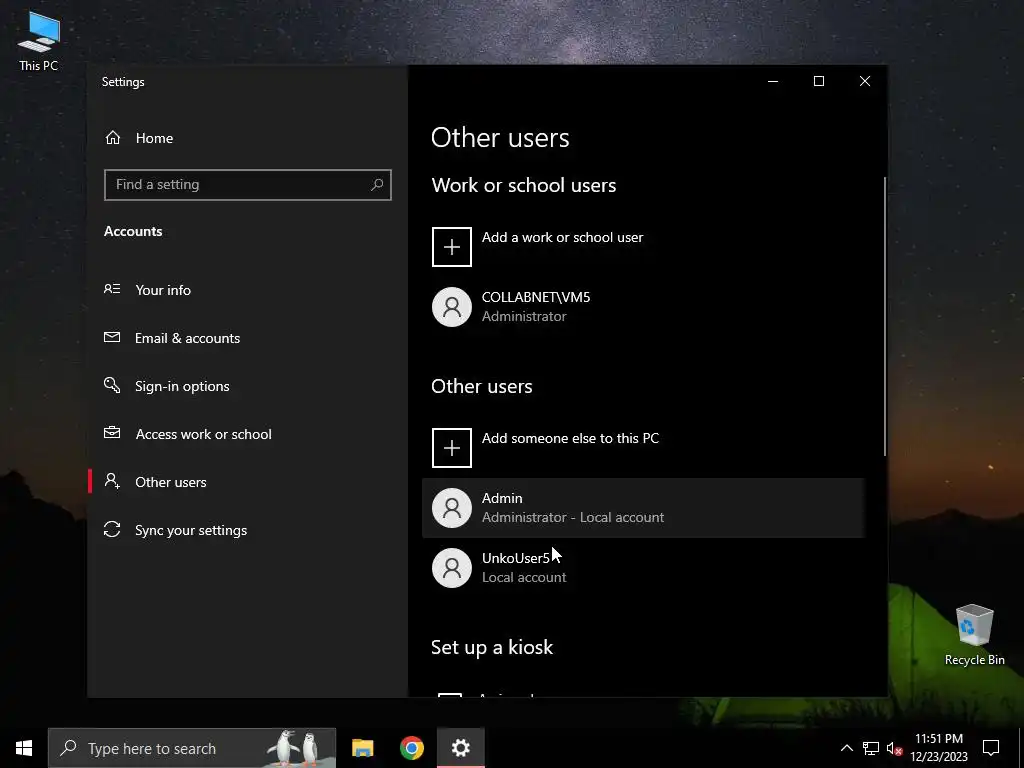The width and height of the screenshot is (1024, 768).
Task: Click the Email & accounts envelope icon
Action: pyautogui.click(x=112, y=338)
